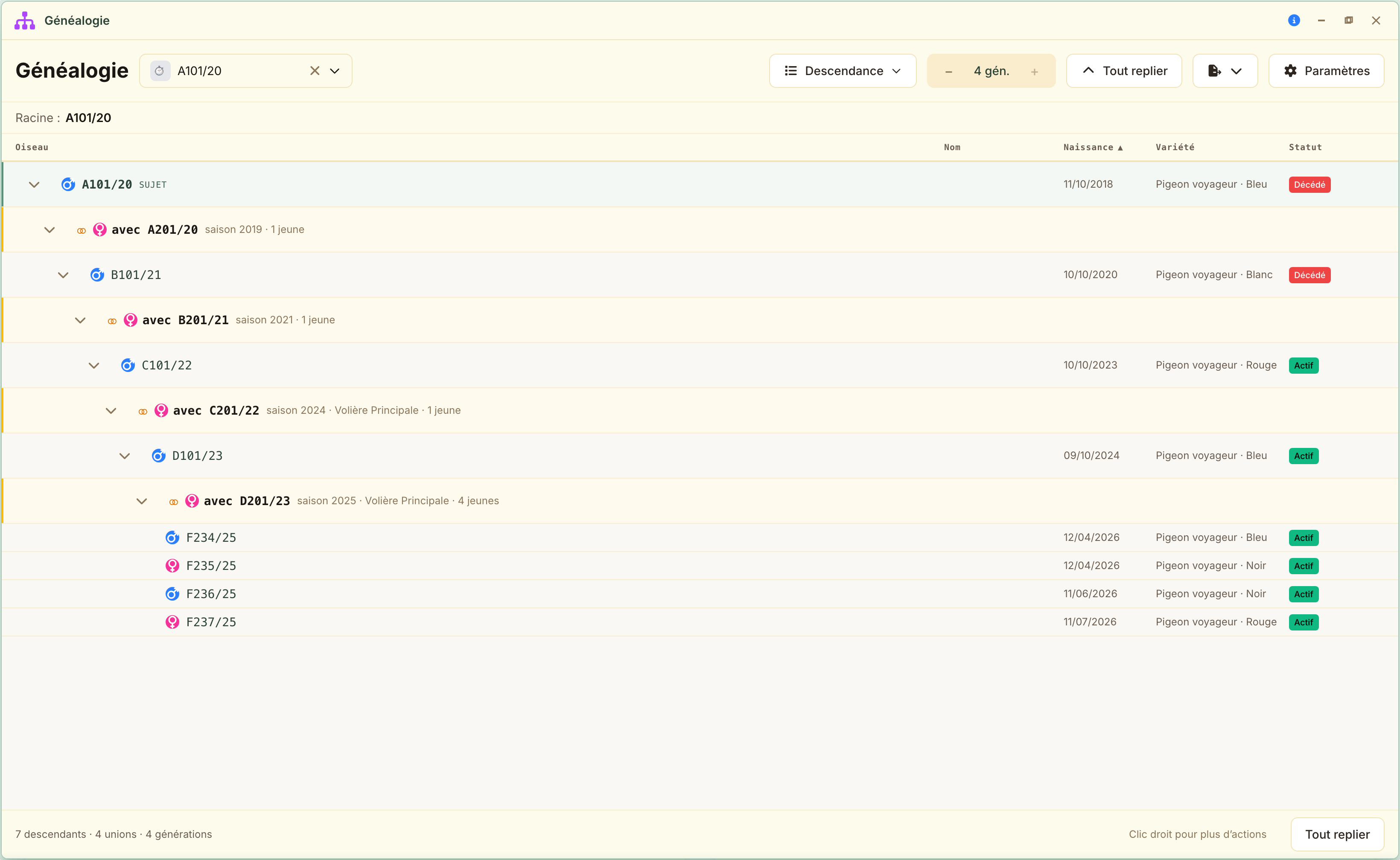The height and width of the screenshot is (860, 1400).
Task: Collapse the A101/20 SUJET row
Action: point(34,184)
